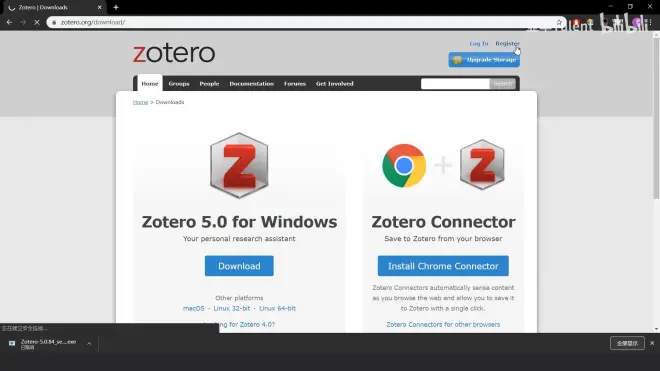Click the 'Other platforms' label
This screenshot has height=371, width=660.
239,298
